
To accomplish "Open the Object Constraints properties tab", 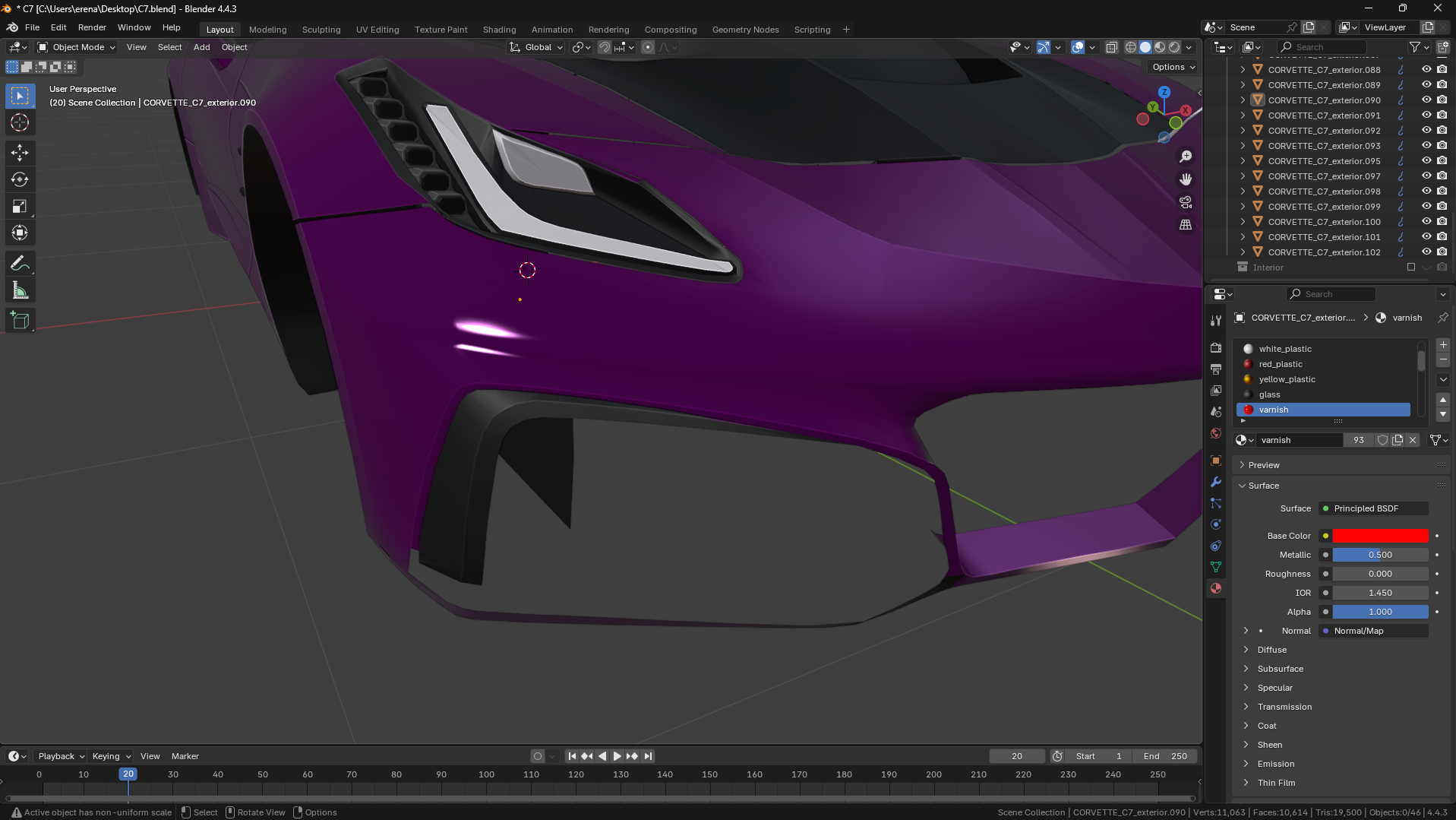I will click(x=1216, y=546).
